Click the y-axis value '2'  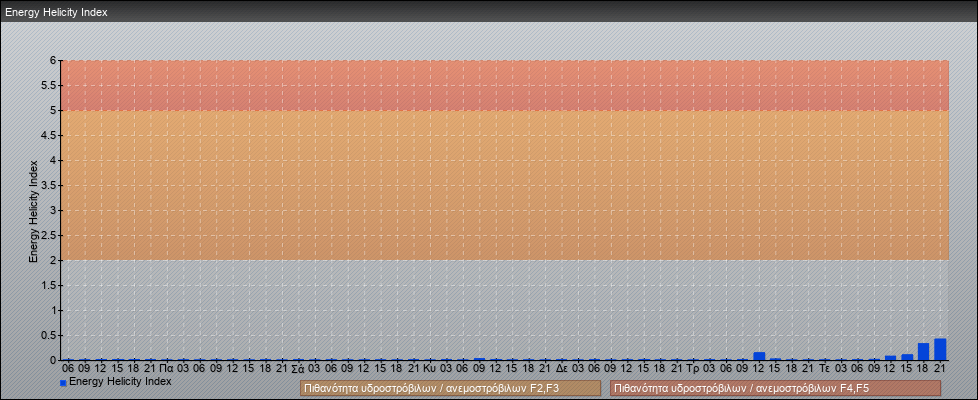click(x=53, y=260)
